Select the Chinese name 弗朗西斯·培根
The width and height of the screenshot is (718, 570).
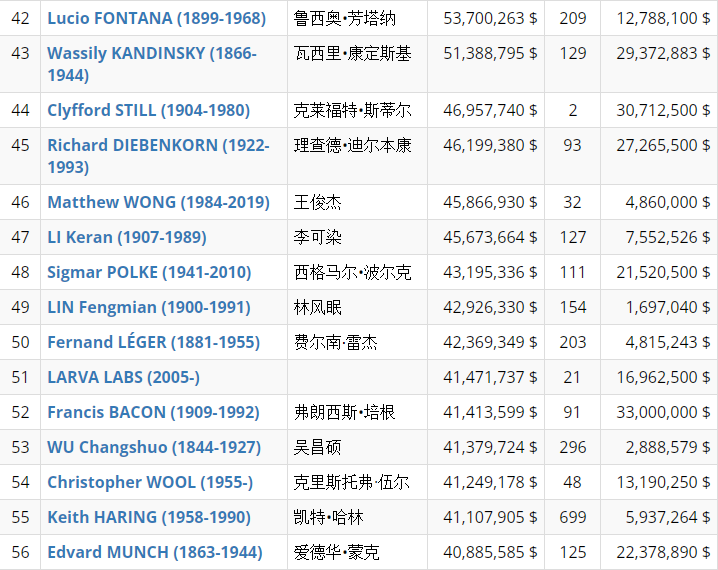(x=344, y=413)
